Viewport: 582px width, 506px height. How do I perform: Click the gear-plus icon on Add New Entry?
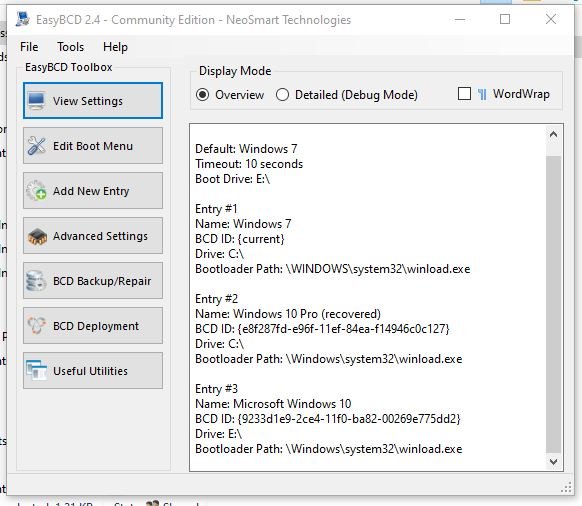coord(36,190)
